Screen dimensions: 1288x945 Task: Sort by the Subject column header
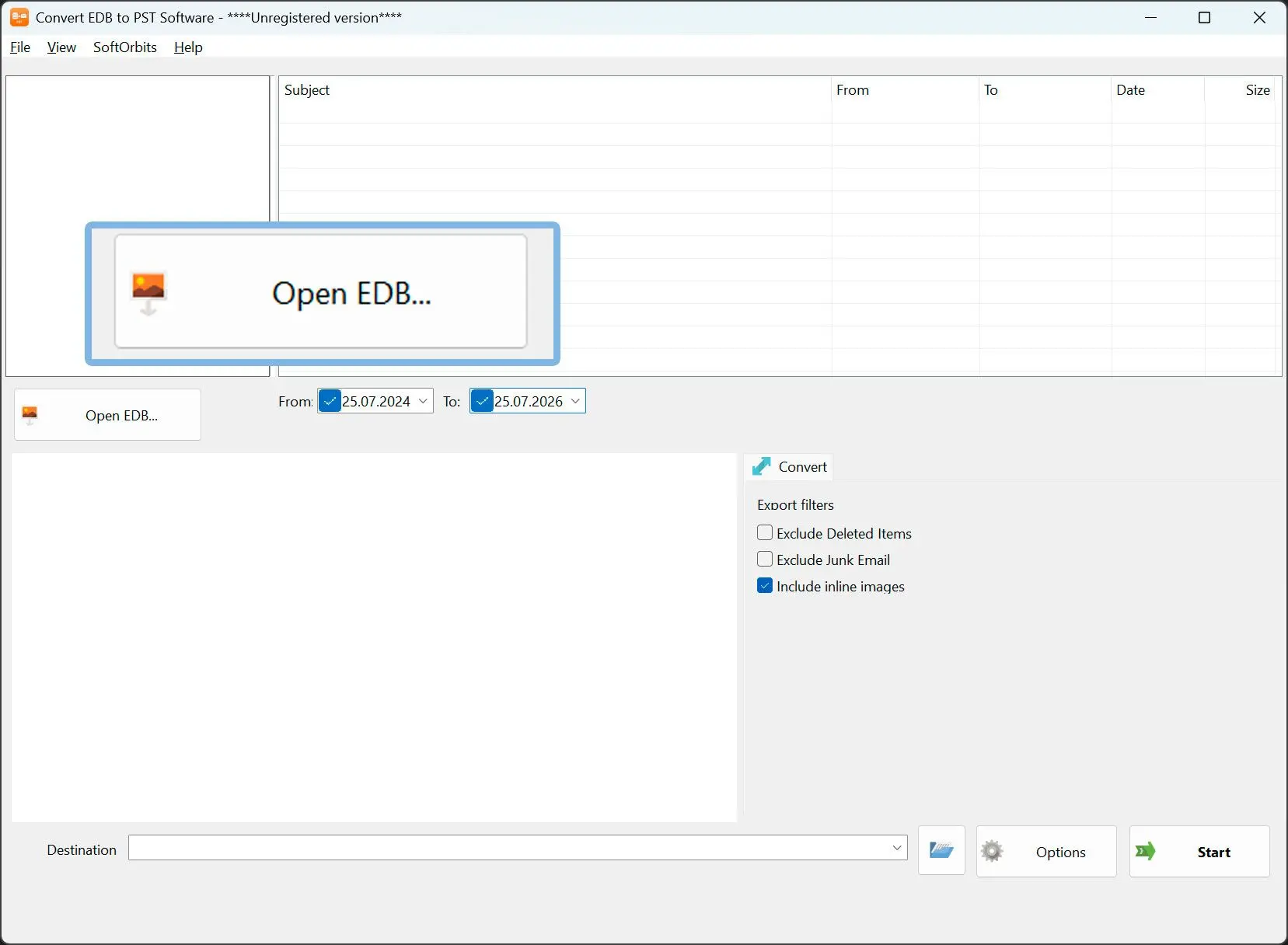555,90
